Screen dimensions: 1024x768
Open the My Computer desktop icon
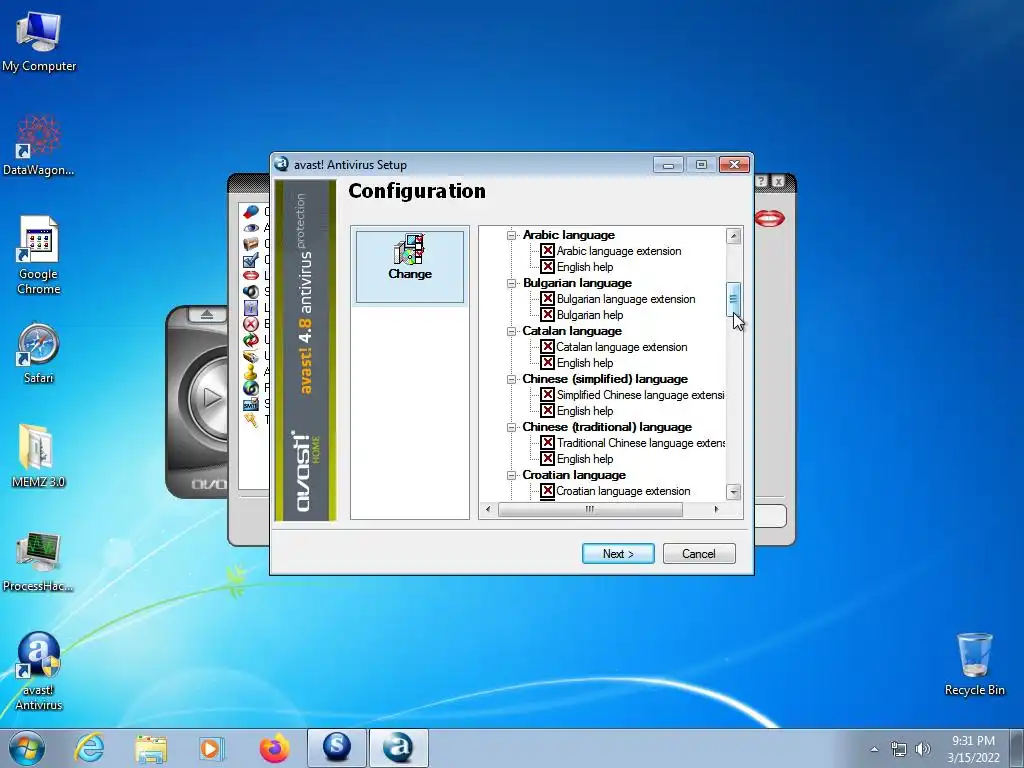pos(39,42)
